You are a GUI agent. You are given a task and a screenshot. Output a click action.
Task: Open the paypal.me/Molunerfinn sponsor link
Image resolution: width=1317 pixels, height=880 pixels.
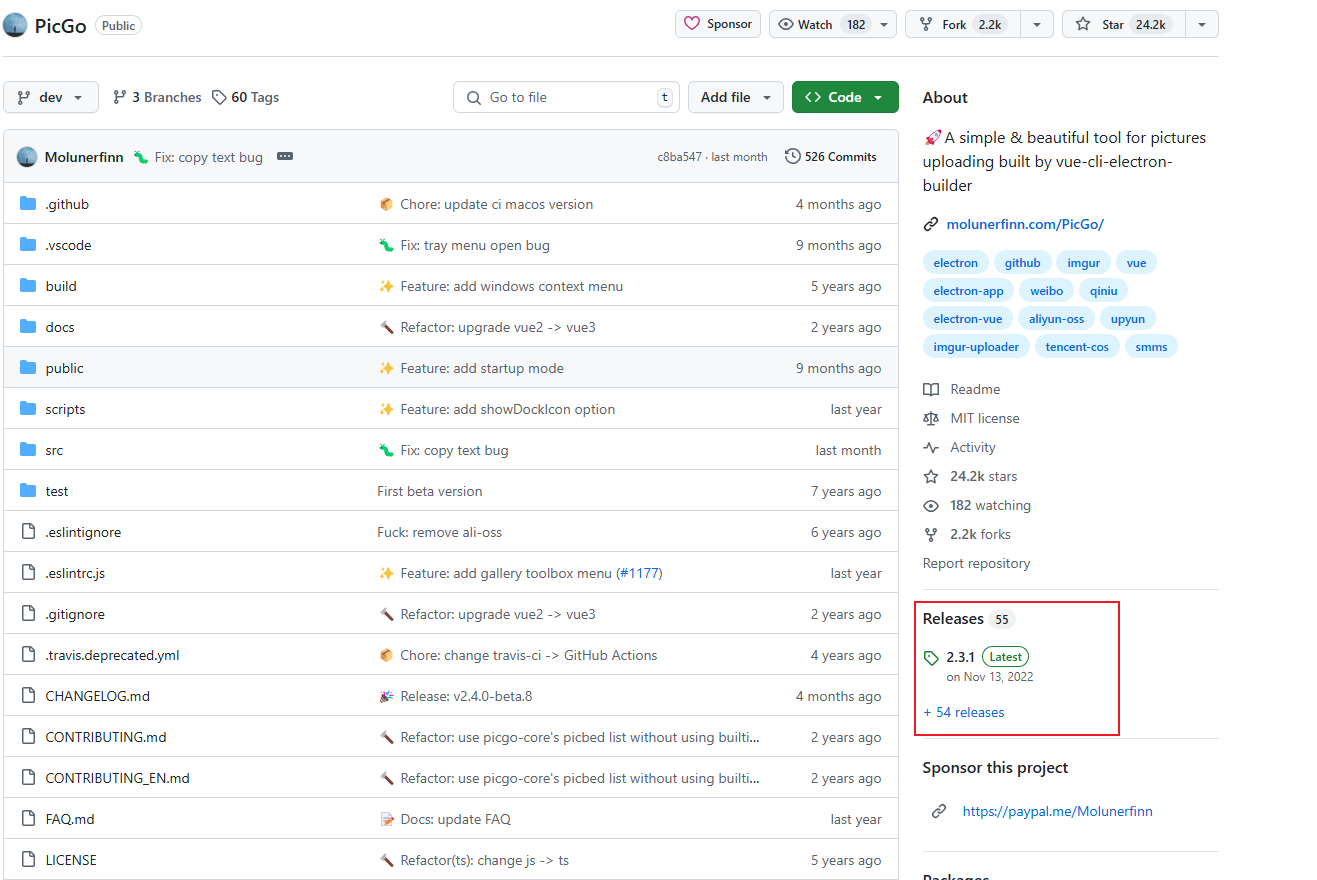(x=1057, y=811)
